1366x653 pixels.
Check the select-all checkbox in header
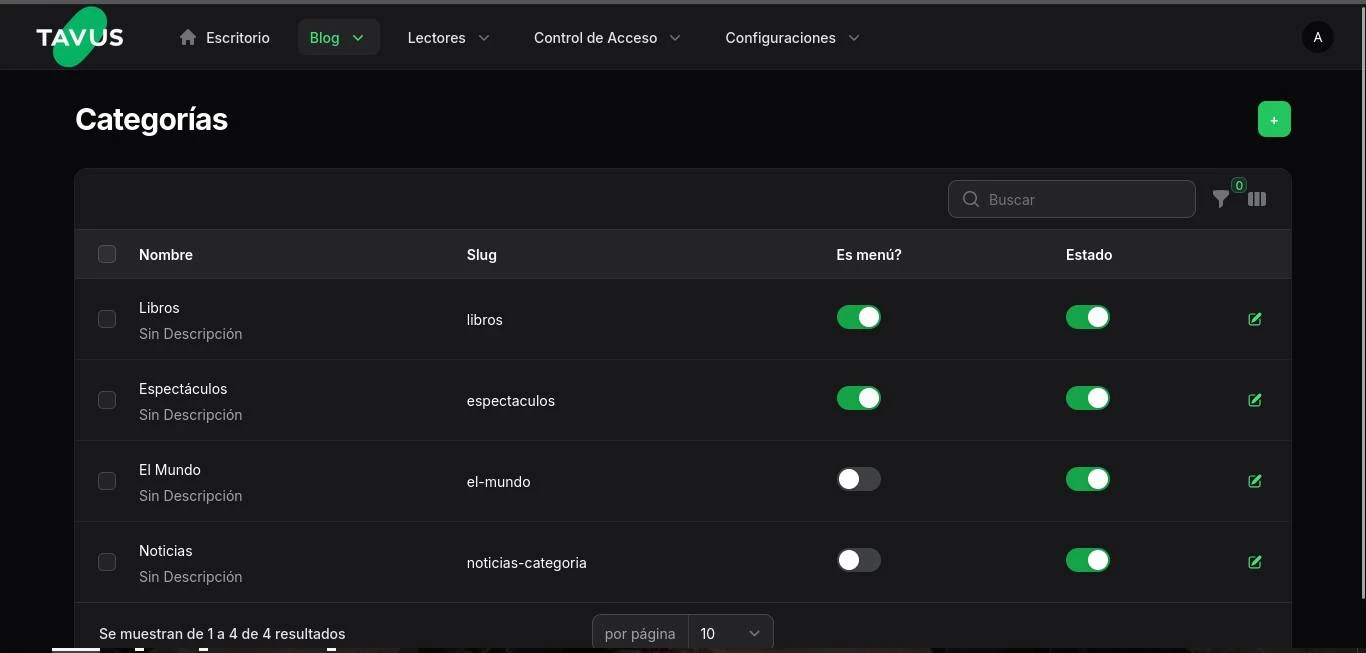click(x=107, y=254)
